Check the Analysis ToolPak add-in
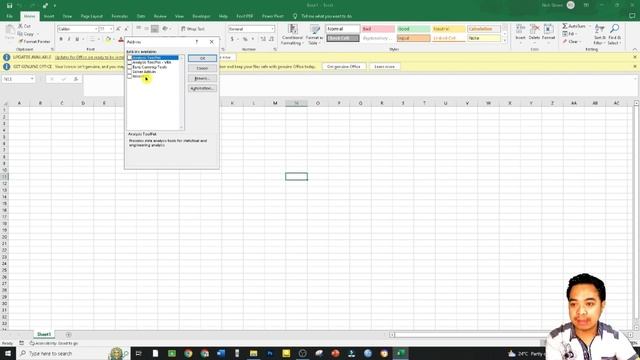Screen dimensions: 640x360 coord(130,58)
